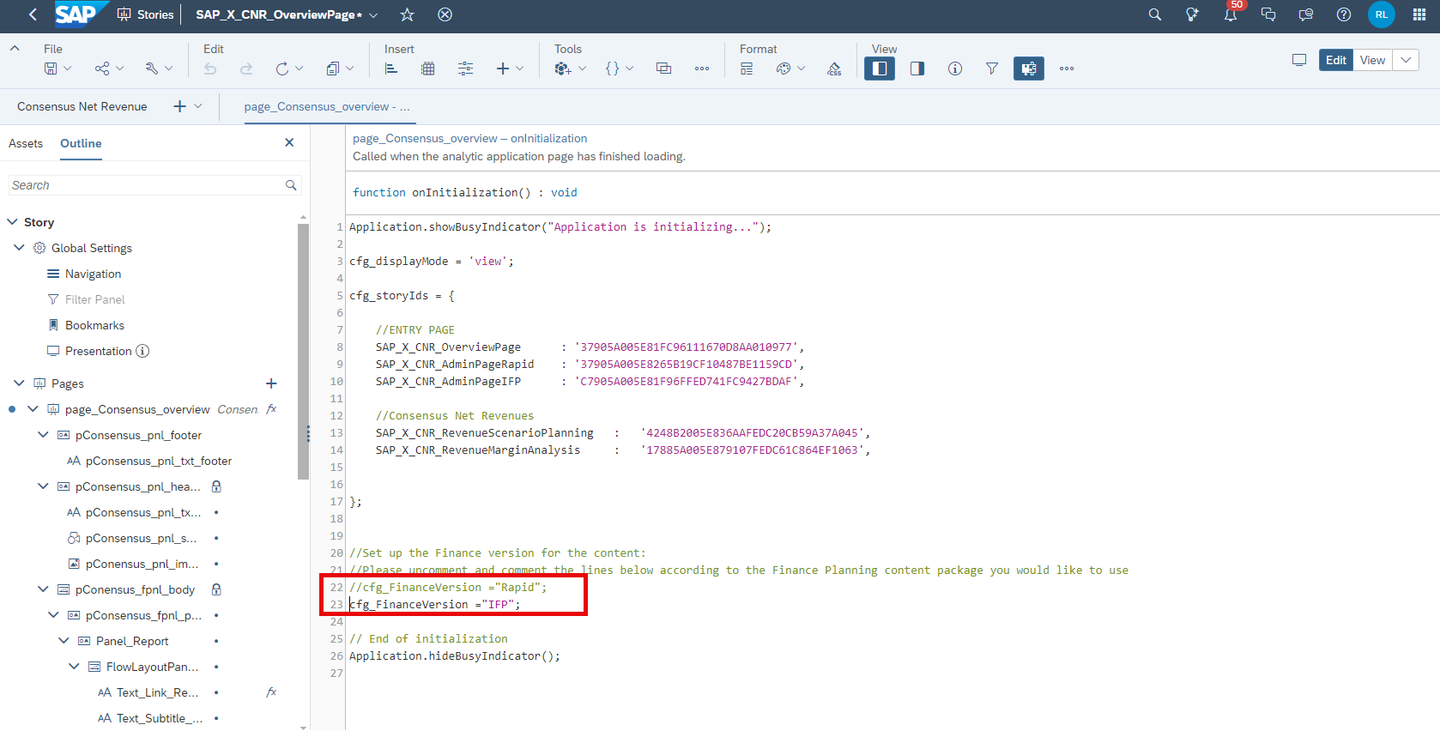This screenshot has width=1440, height=730.
Task: Go back using the header back arrow
Action: [33, 15]
